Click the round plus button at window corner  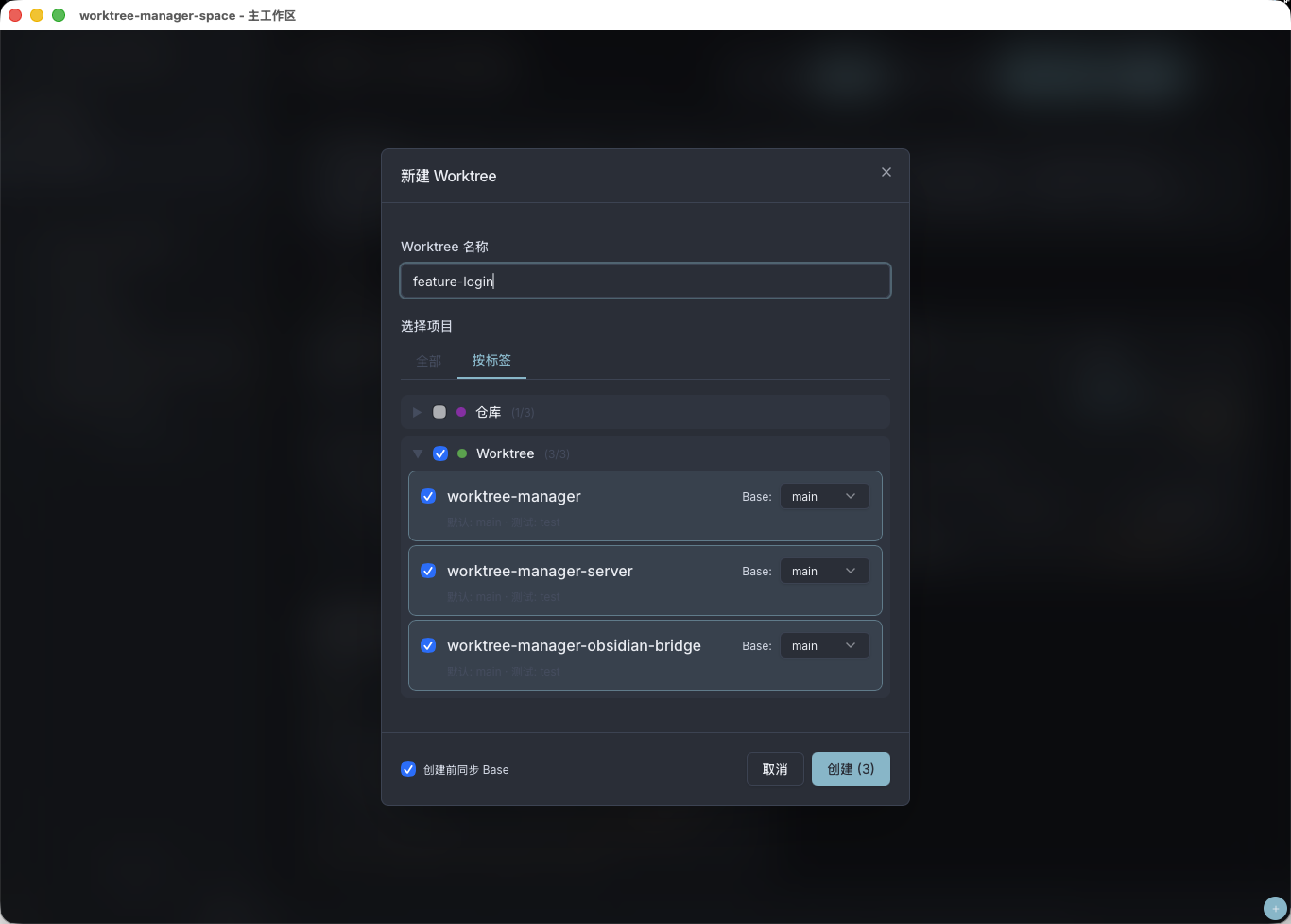(x=1275, y=909)
